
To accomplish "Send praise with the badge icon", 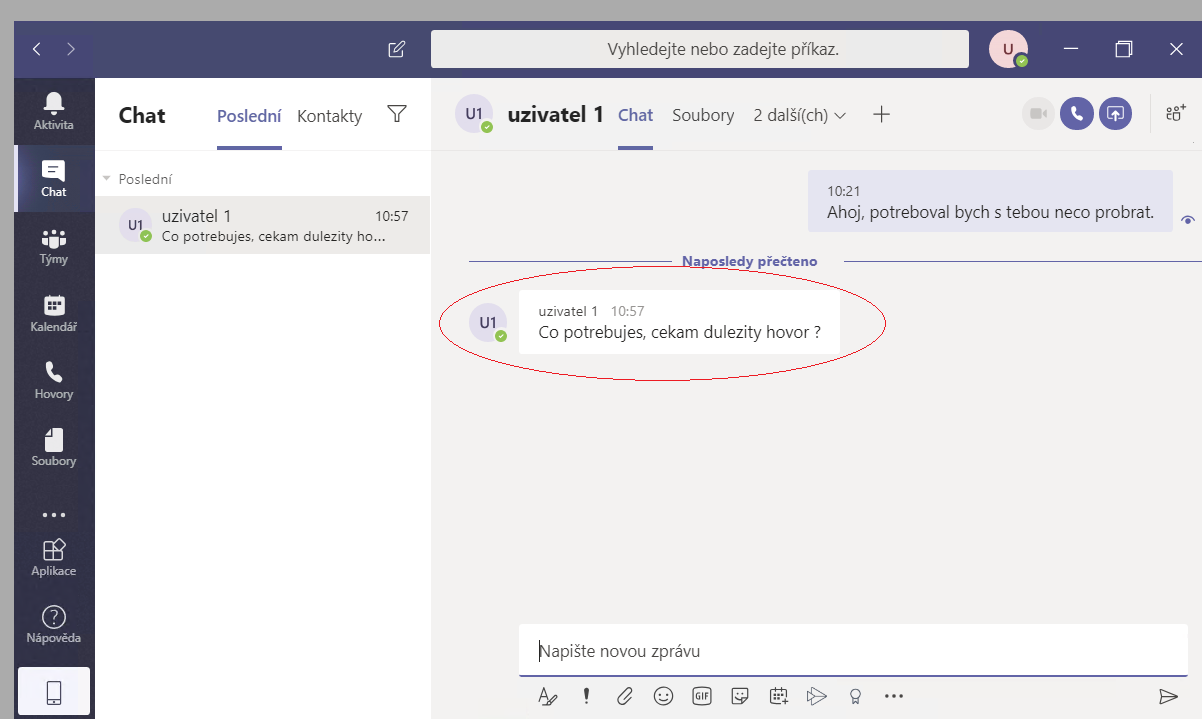I will (855, 696).
